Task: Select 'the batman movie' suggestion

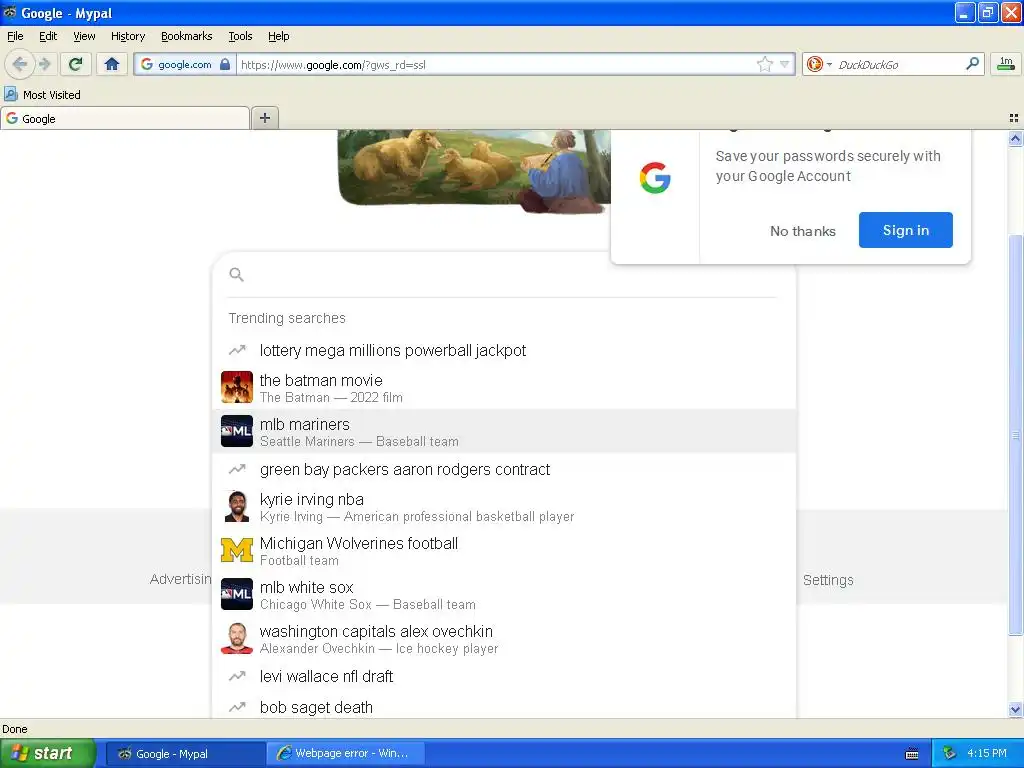Action: 504,387
